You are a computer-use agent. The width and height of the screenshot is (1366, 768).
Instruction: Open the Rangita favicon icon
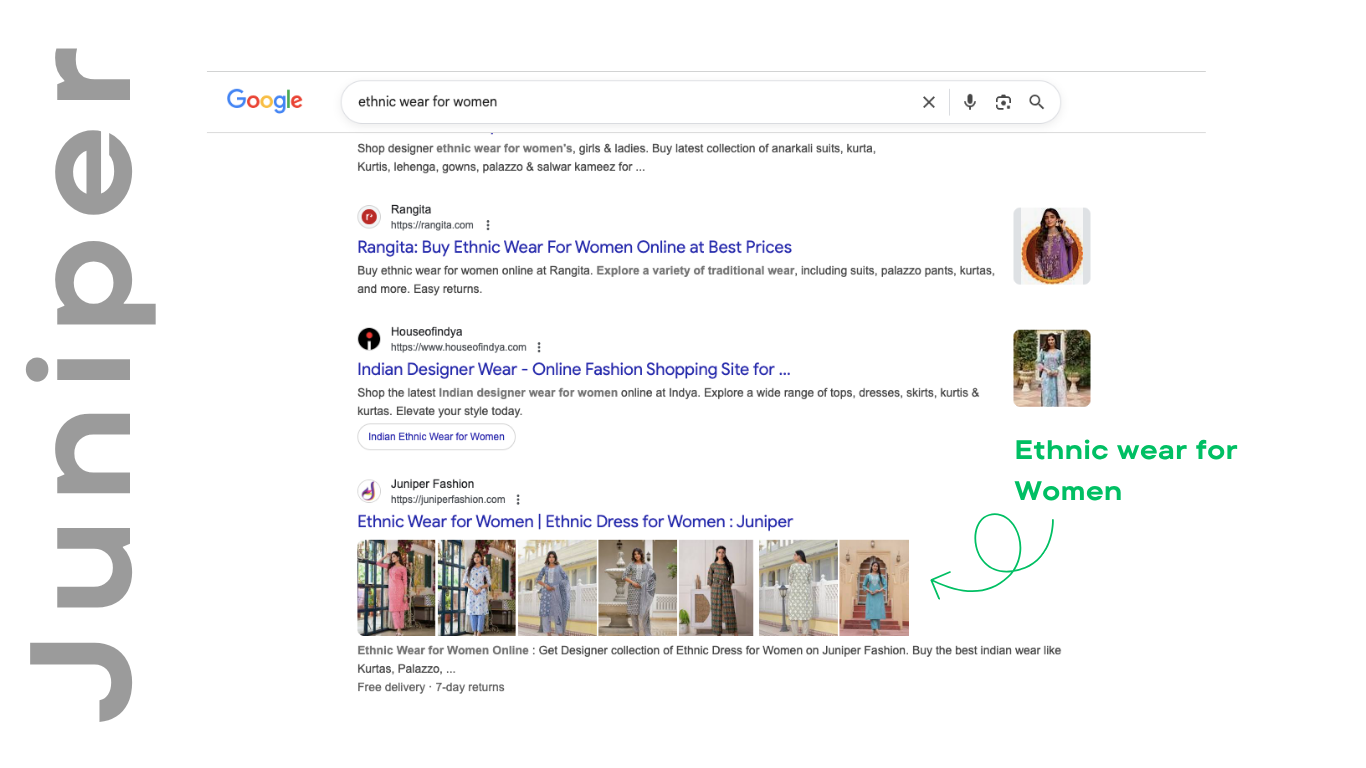tap(369, 217)
